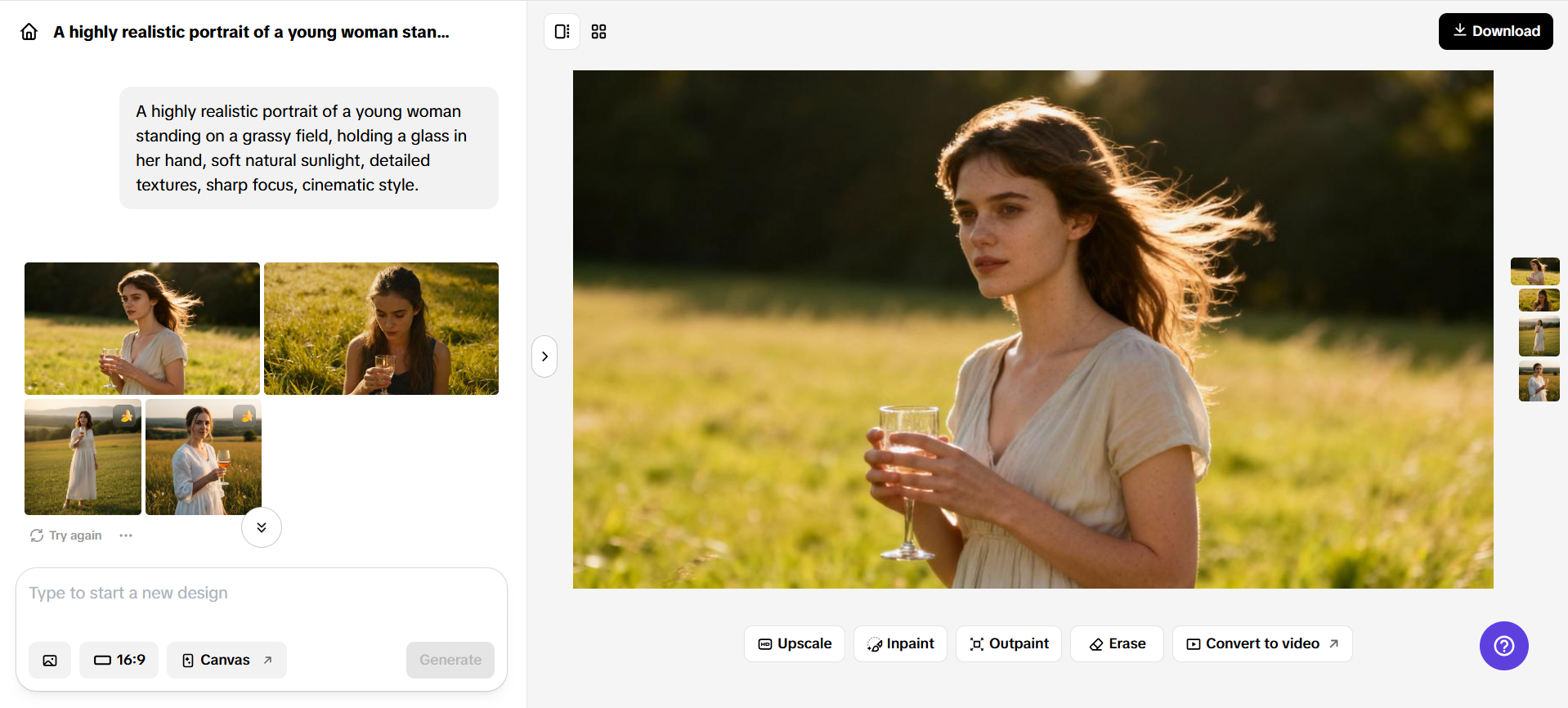
Task: Select first chat result: woman with windblown hair
Action: tap(142, 329)
